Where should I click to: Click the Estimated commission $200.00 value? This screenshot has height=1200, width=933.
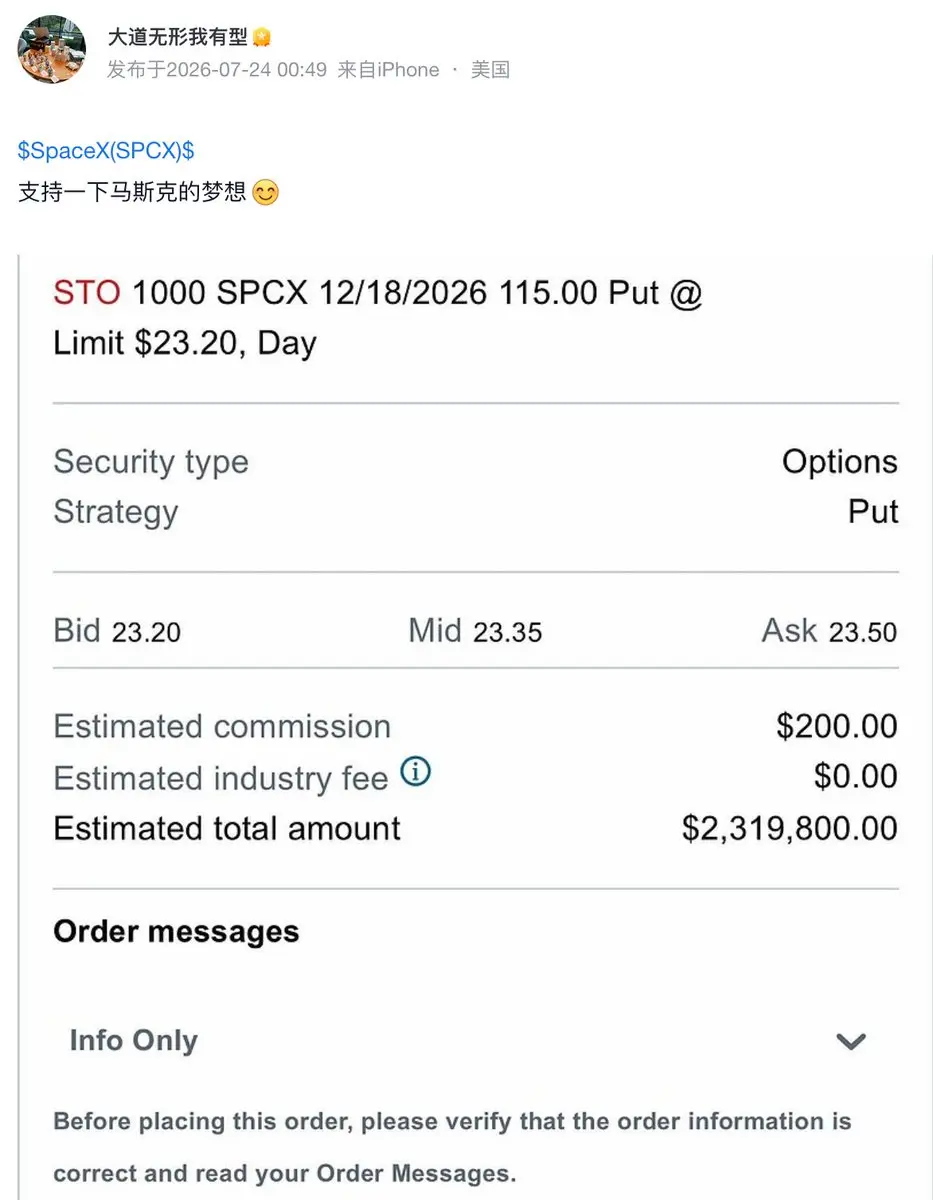pyautogui.click(x=837, y=726)
